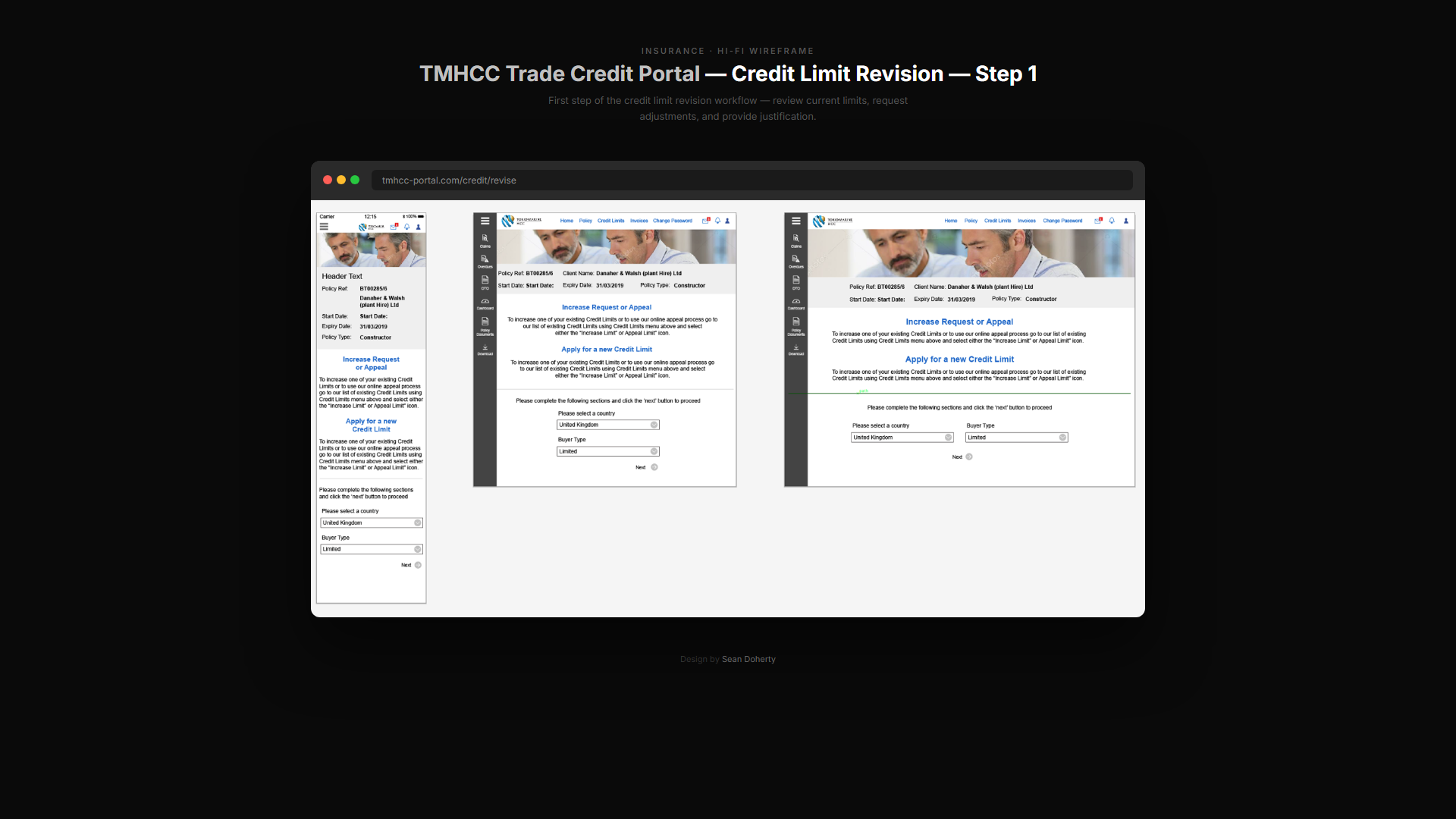This screenshot has height=819, width=1456.
Task: Click Change Password in rightmost wireframe nav
Action: click(1062, 221)
